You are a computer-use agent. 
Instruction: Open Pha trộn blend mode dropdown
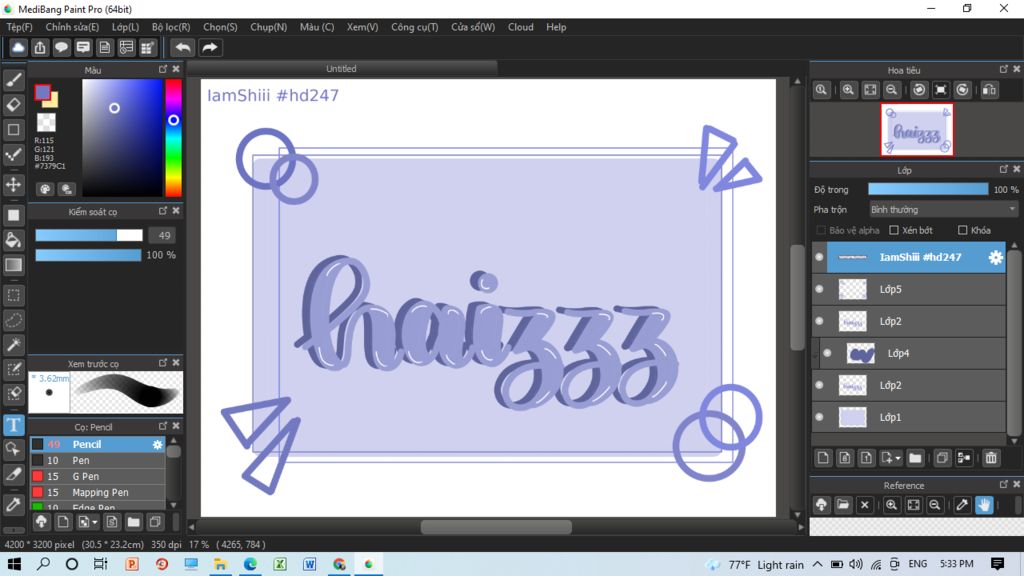[943, 210]
